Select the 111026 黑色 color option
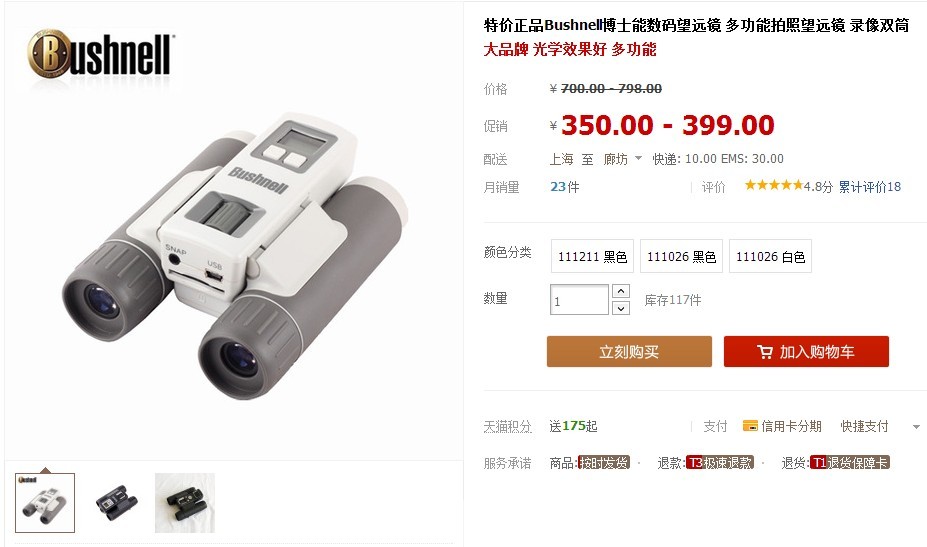This screenshot has height=547, width=927. tap(682, 256)
